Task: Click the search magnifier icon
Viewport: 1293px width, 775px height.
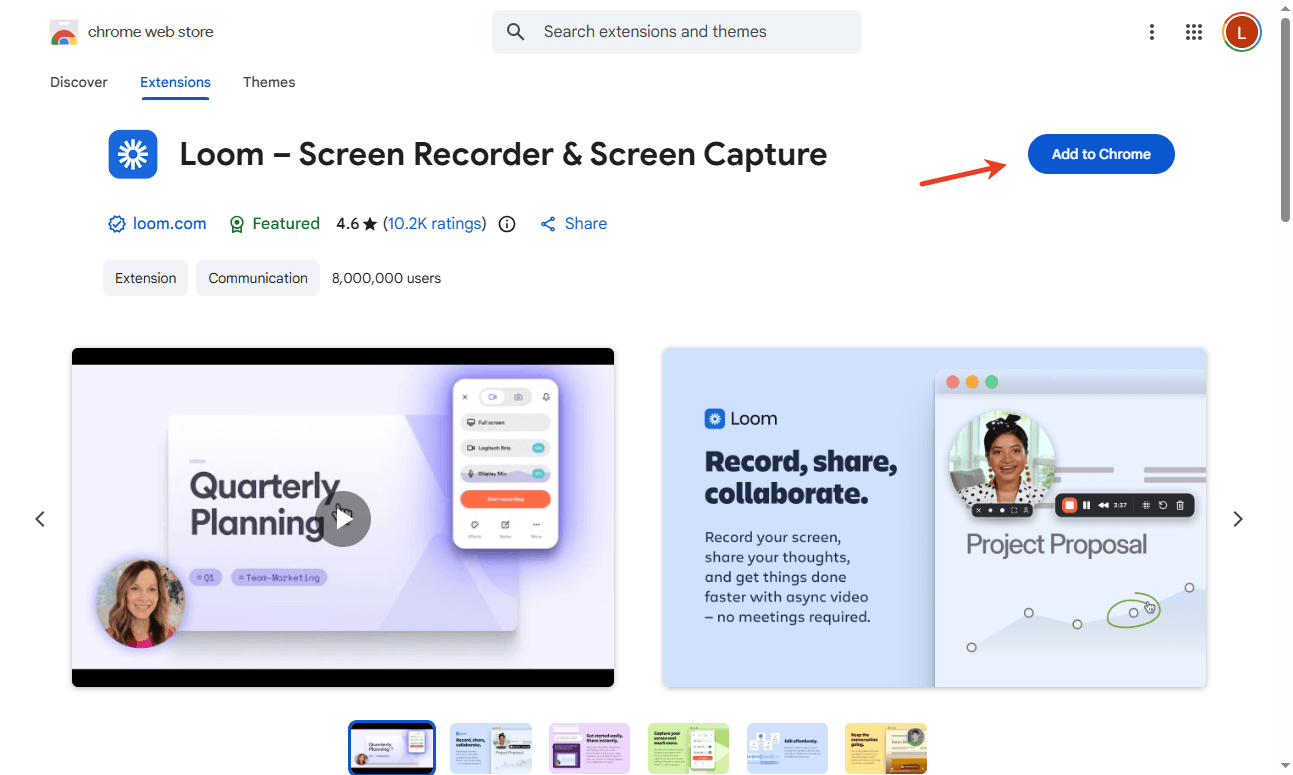Action: coord(516,32)
